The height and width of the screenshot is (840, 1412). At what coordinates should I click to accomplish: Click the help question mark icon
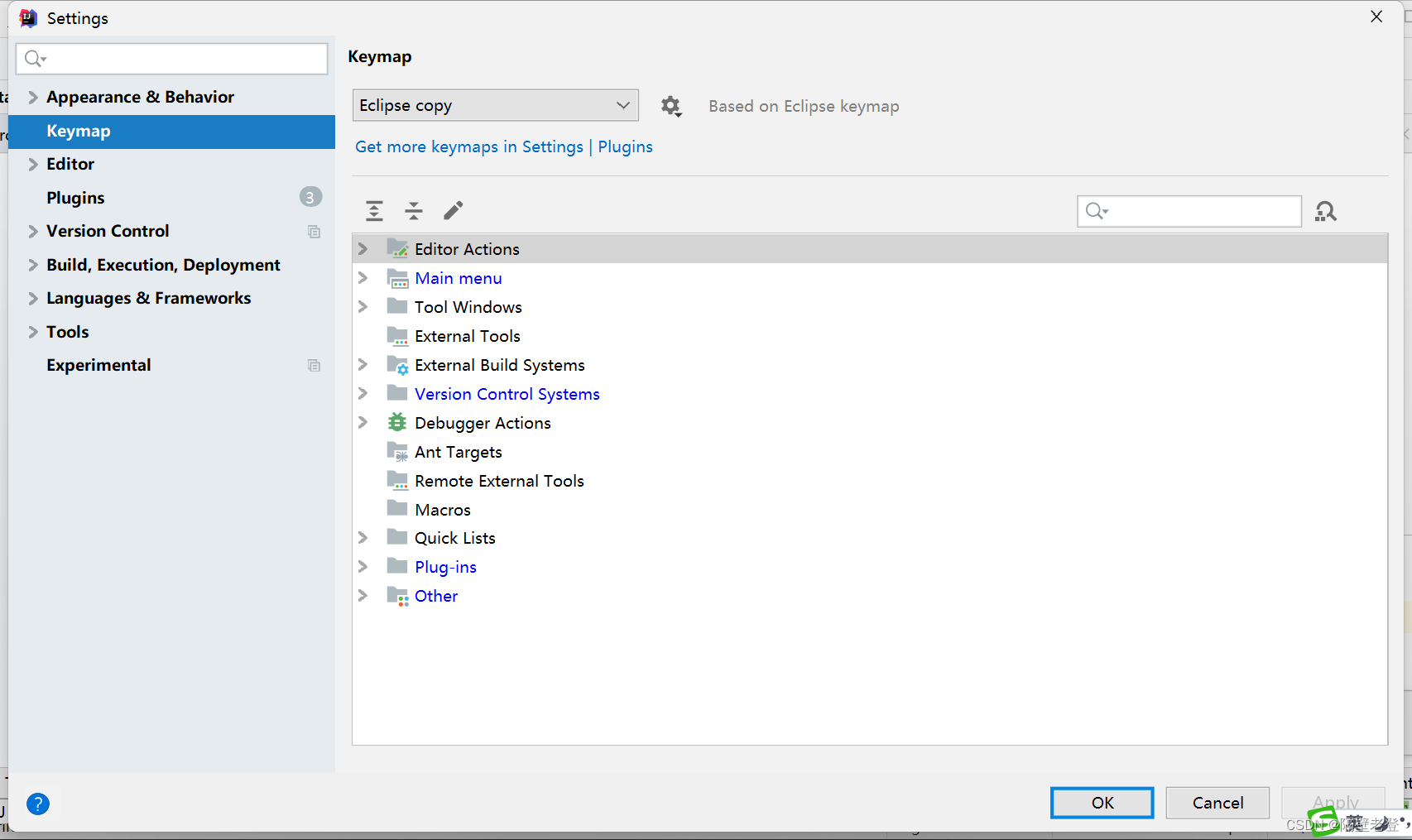click(x=38, y=804)
